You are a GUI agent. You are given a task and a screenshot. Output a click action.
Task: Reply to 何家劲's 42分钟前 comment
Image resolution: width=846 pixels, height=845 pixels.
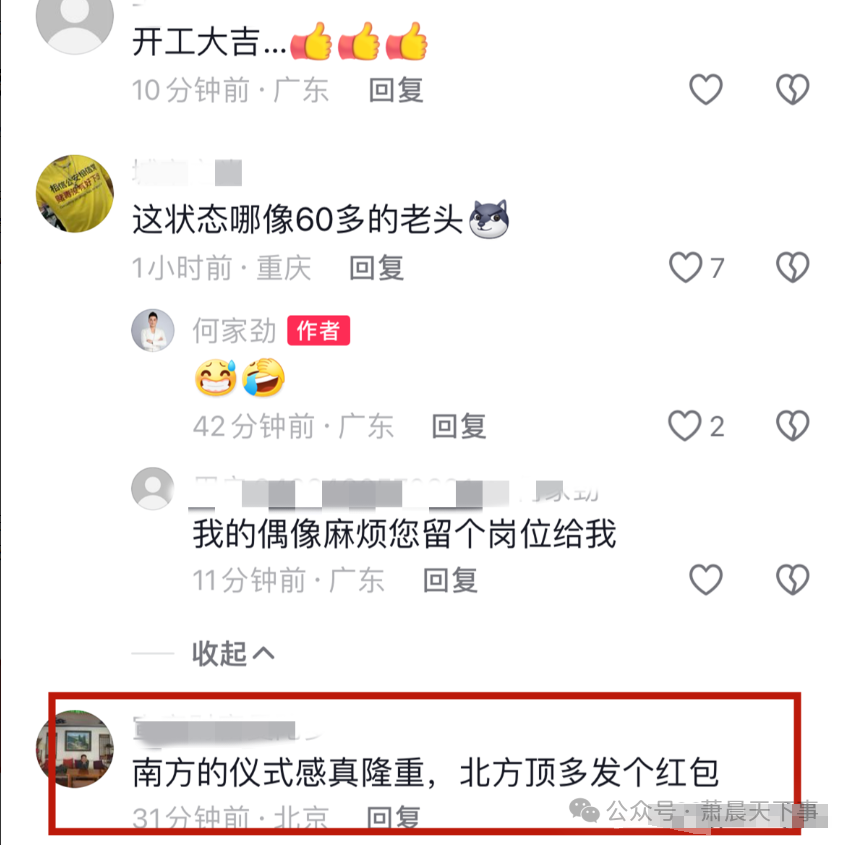(x=459, y=426)
